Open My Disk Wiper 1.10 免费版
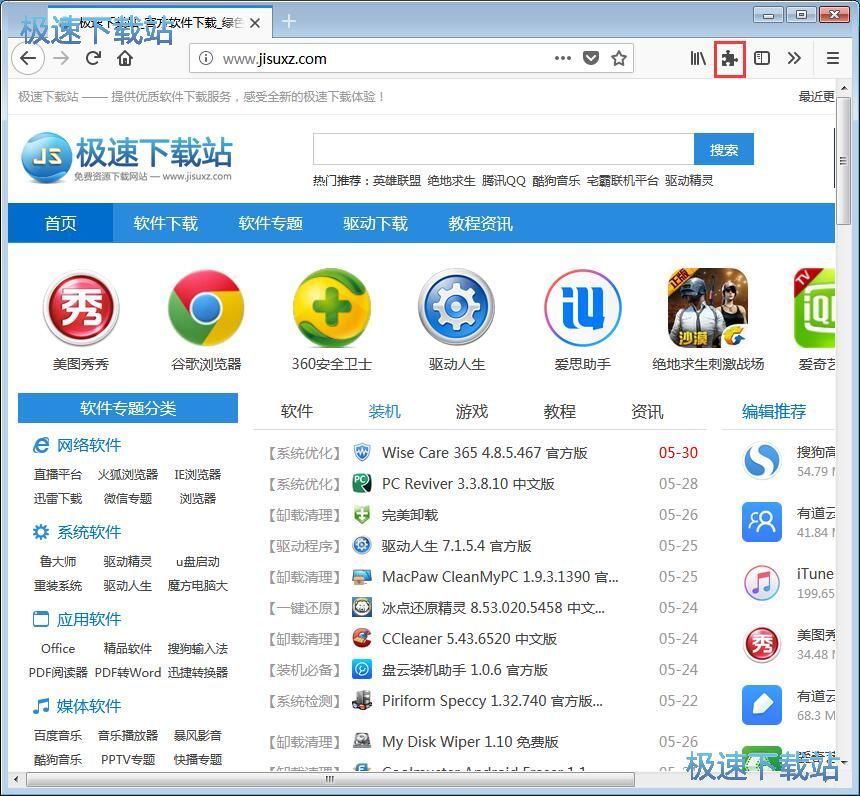This screenshot has height=796, width=860. (470, 742)
